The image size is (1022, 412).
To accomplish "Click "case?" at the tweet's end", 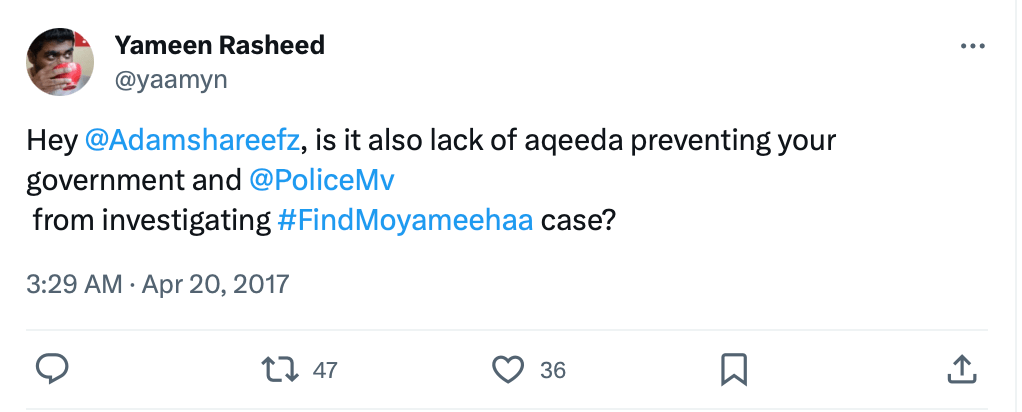I will coord(578,220).
